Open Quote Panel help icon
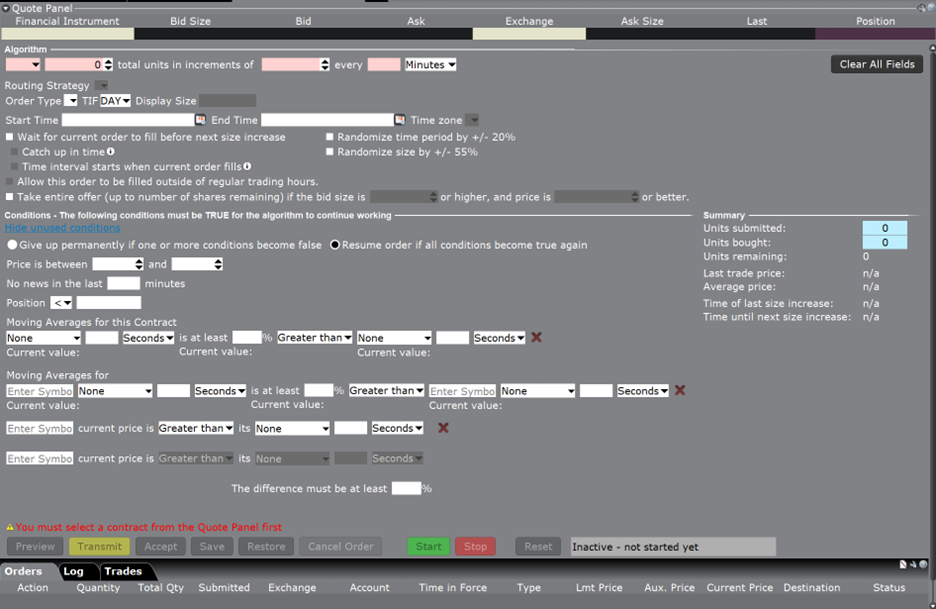Image resolution: width=936 pixels, height=609 pixels. [931, 8]
